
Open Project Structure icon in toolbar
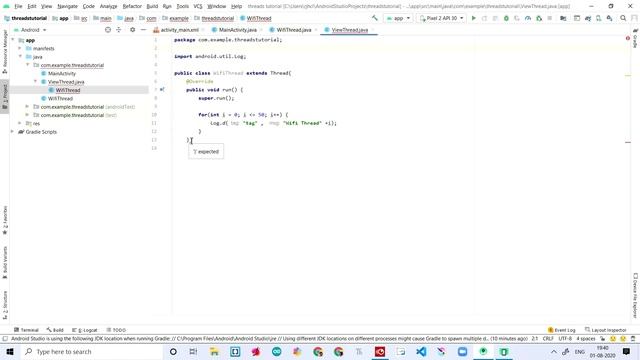[563, 18]
